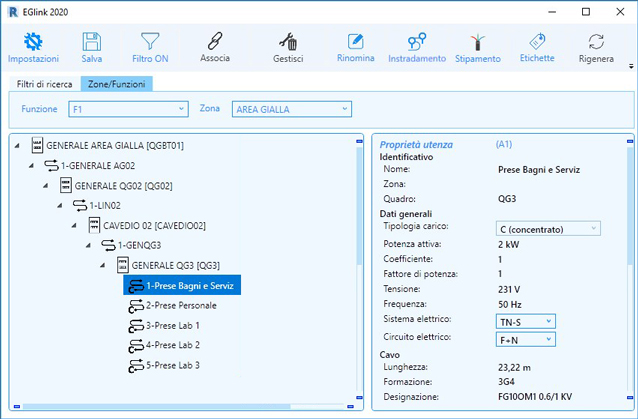Select the 2-Prese Personale tree row

point(172,306)
